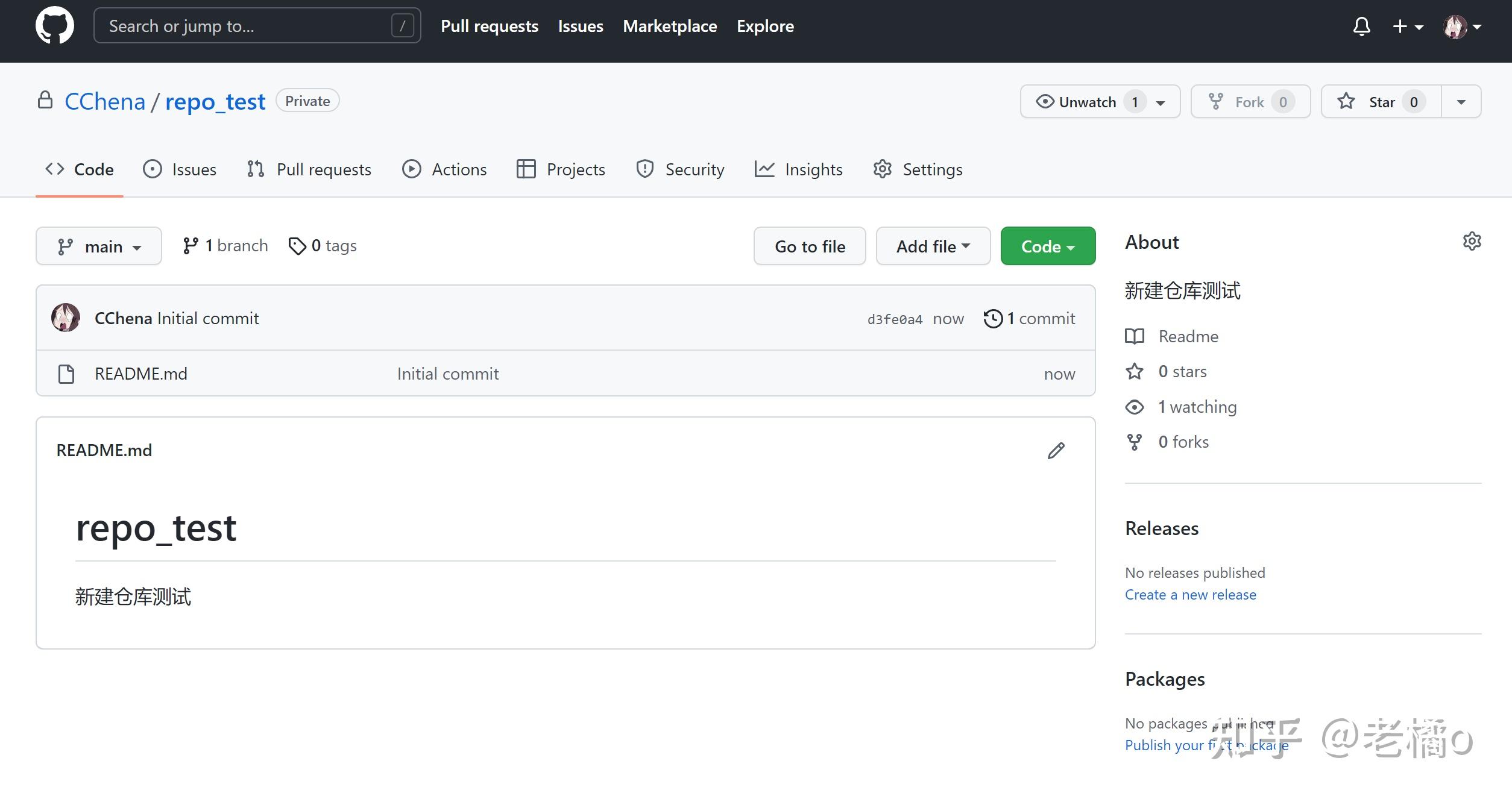View the 1 branch link
Viewport: 1512px width, 799px height.
coord(225,246)
